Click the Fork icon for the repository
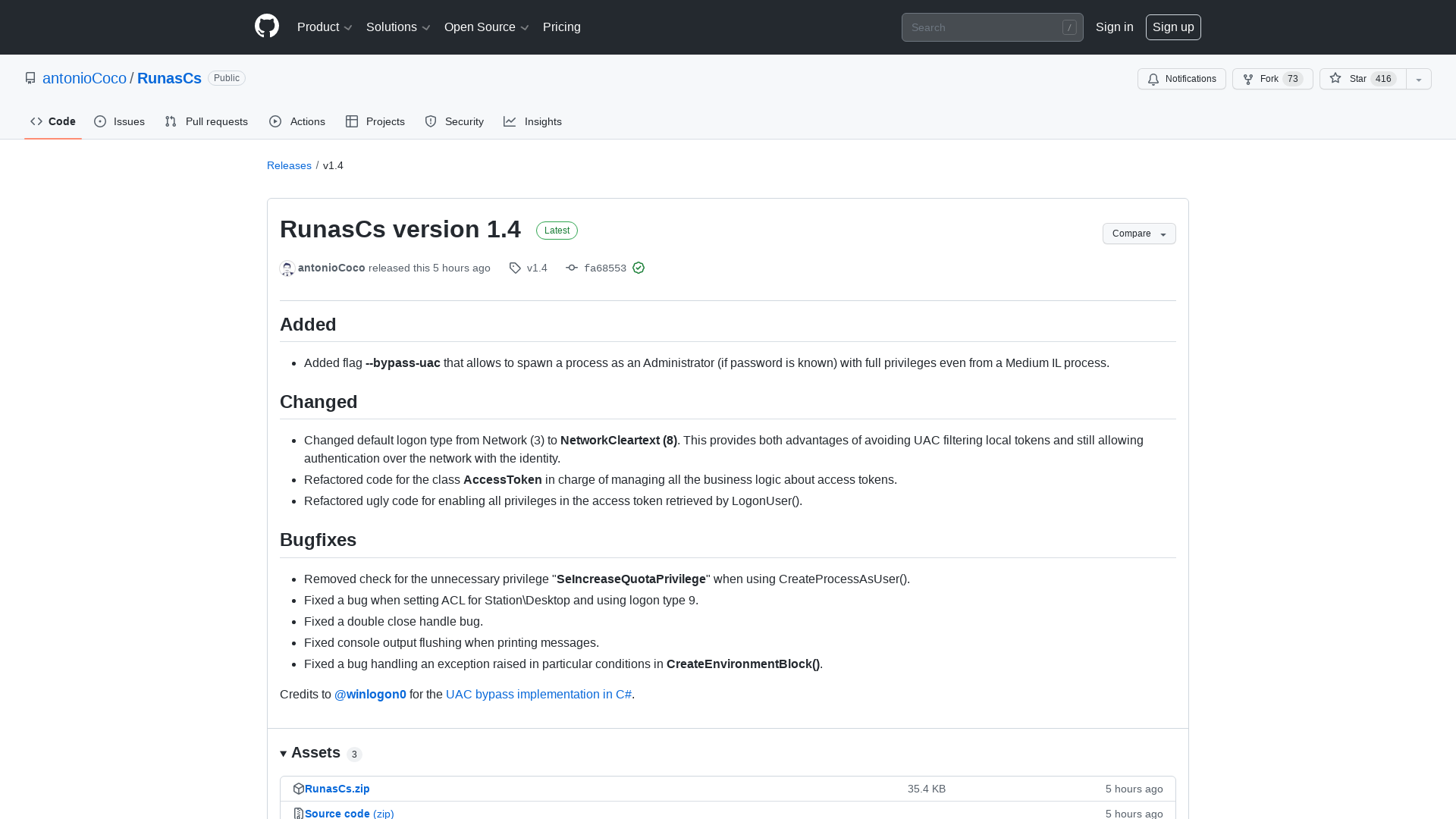Image resolution: width=1456 pixels, height=819 pixels. pyautogui.click(x=1250, y=79)
